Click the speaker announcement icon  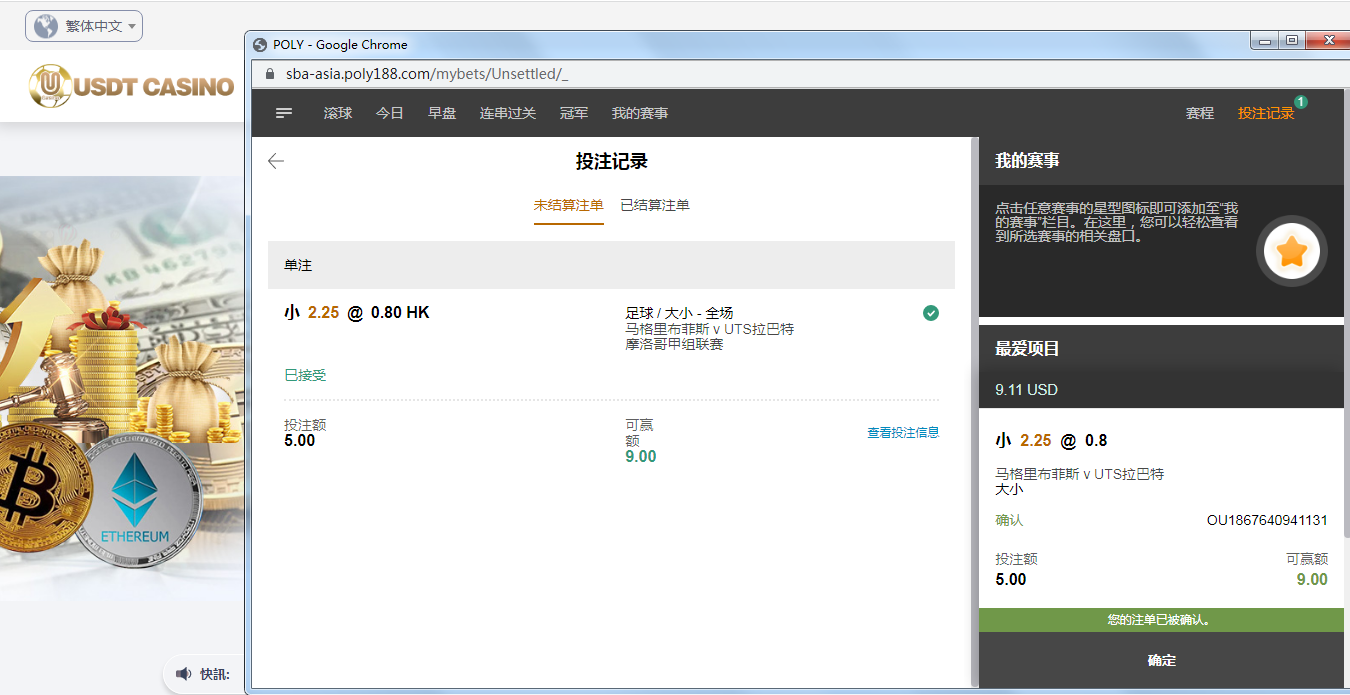(184, 674)
